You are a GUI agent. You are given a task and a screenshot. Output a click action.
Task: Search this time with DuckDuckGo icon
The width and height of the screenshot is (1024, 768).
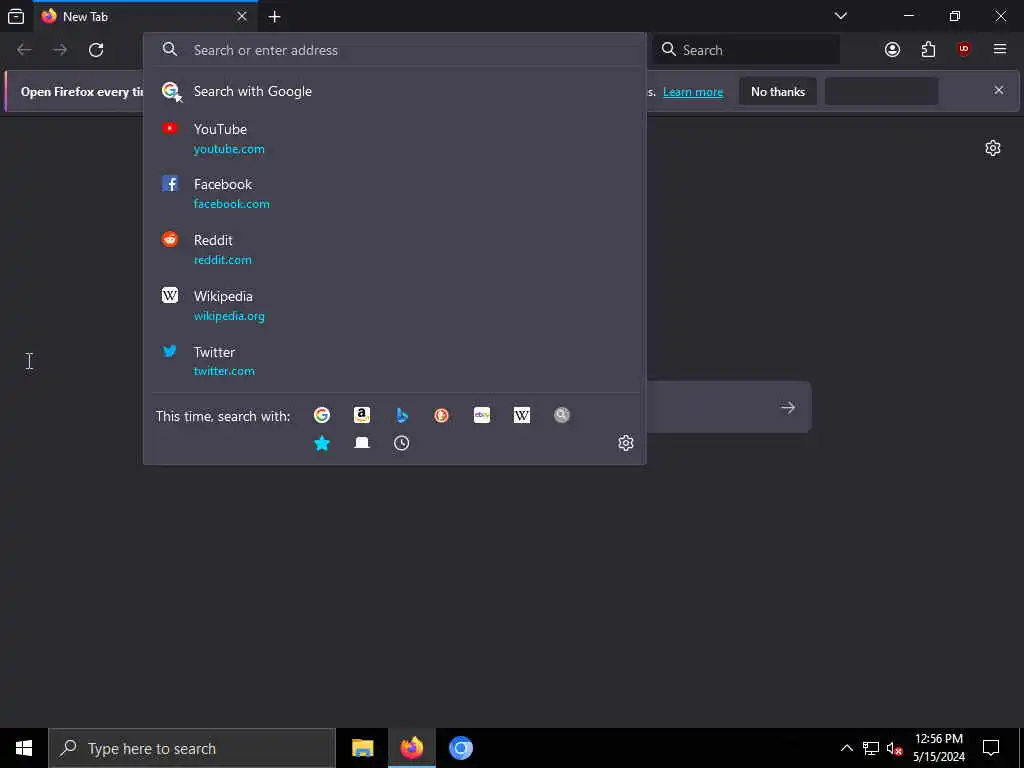[441, 415]
